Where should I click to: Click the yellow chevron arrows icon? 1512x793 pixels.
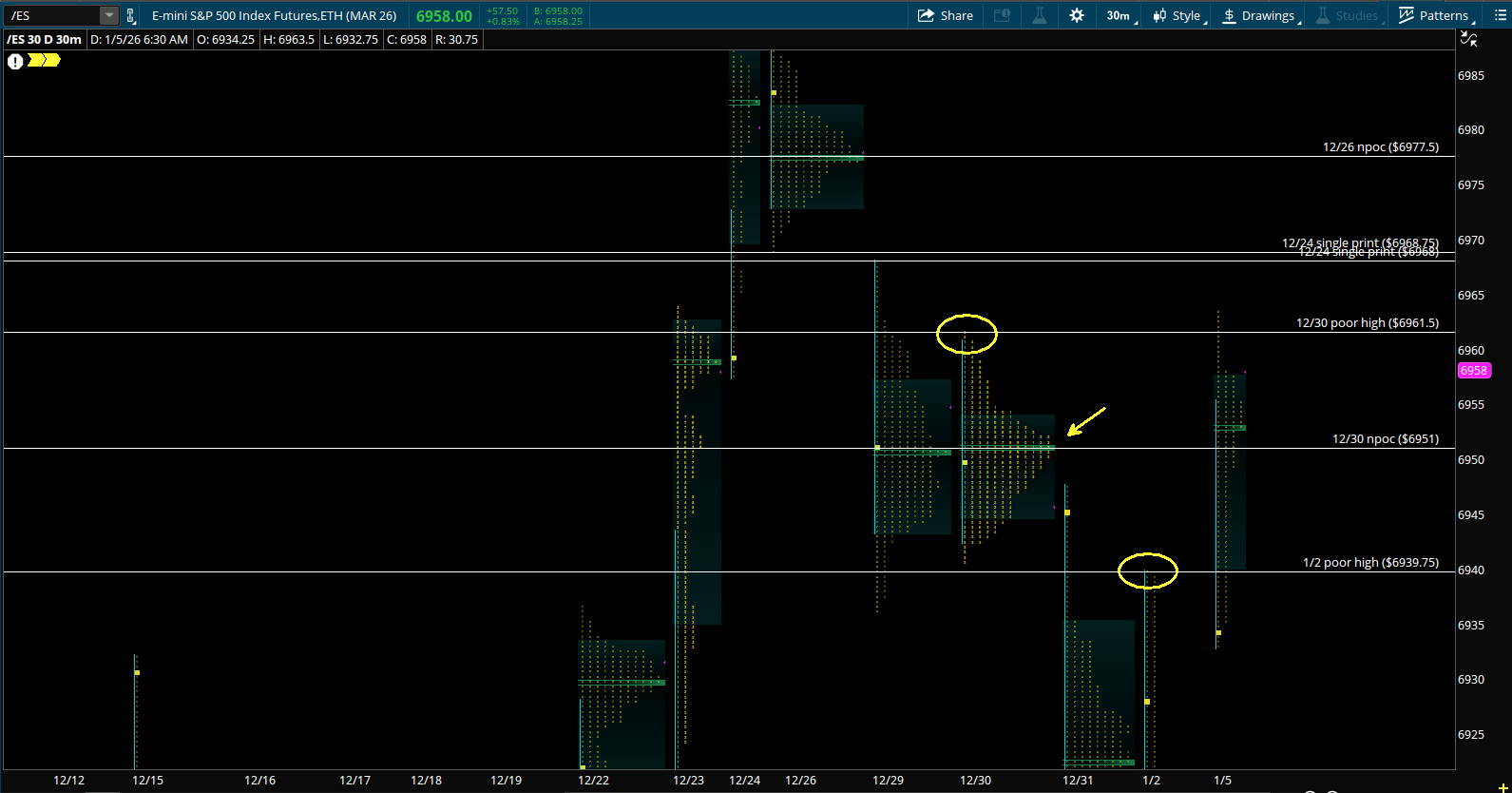pyautogui.click(x=44, y=60)
